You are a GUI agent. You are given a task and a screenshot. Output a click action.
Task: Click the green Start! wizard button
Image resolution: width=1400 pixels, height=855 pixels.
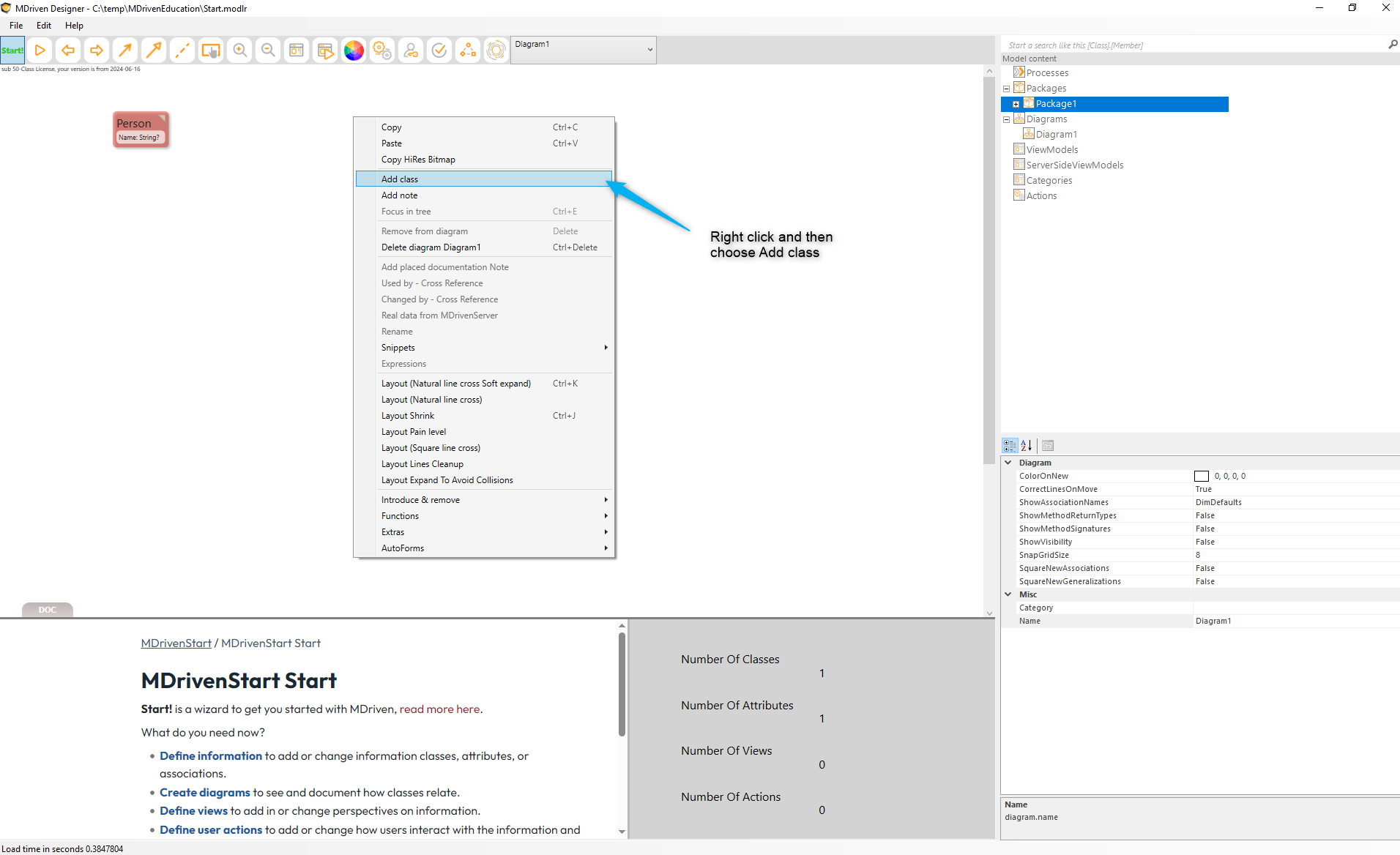point(12,51)
